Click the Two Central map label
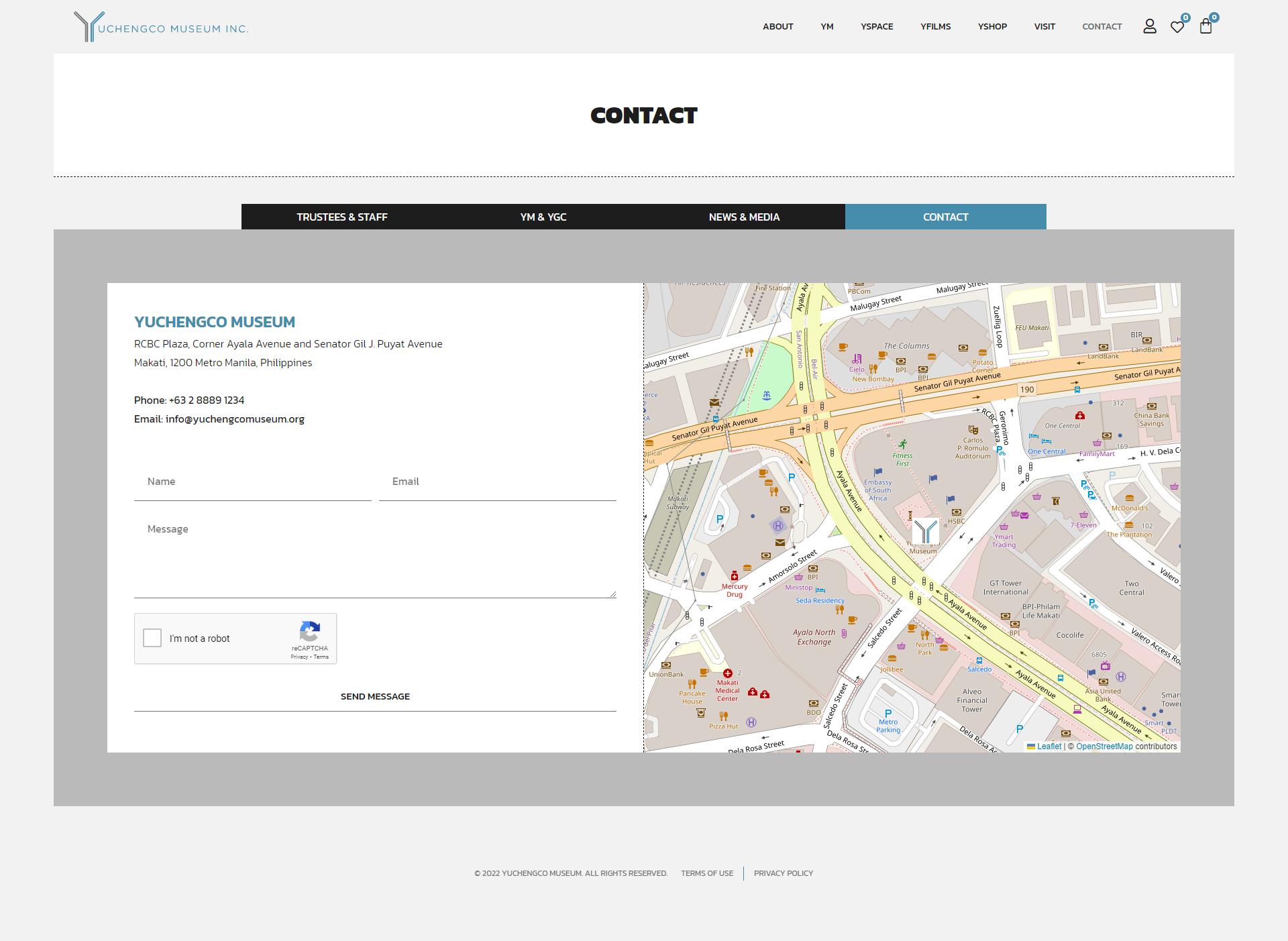The width and height of the screenshot is (1288, 941). tap(1132, 588)
